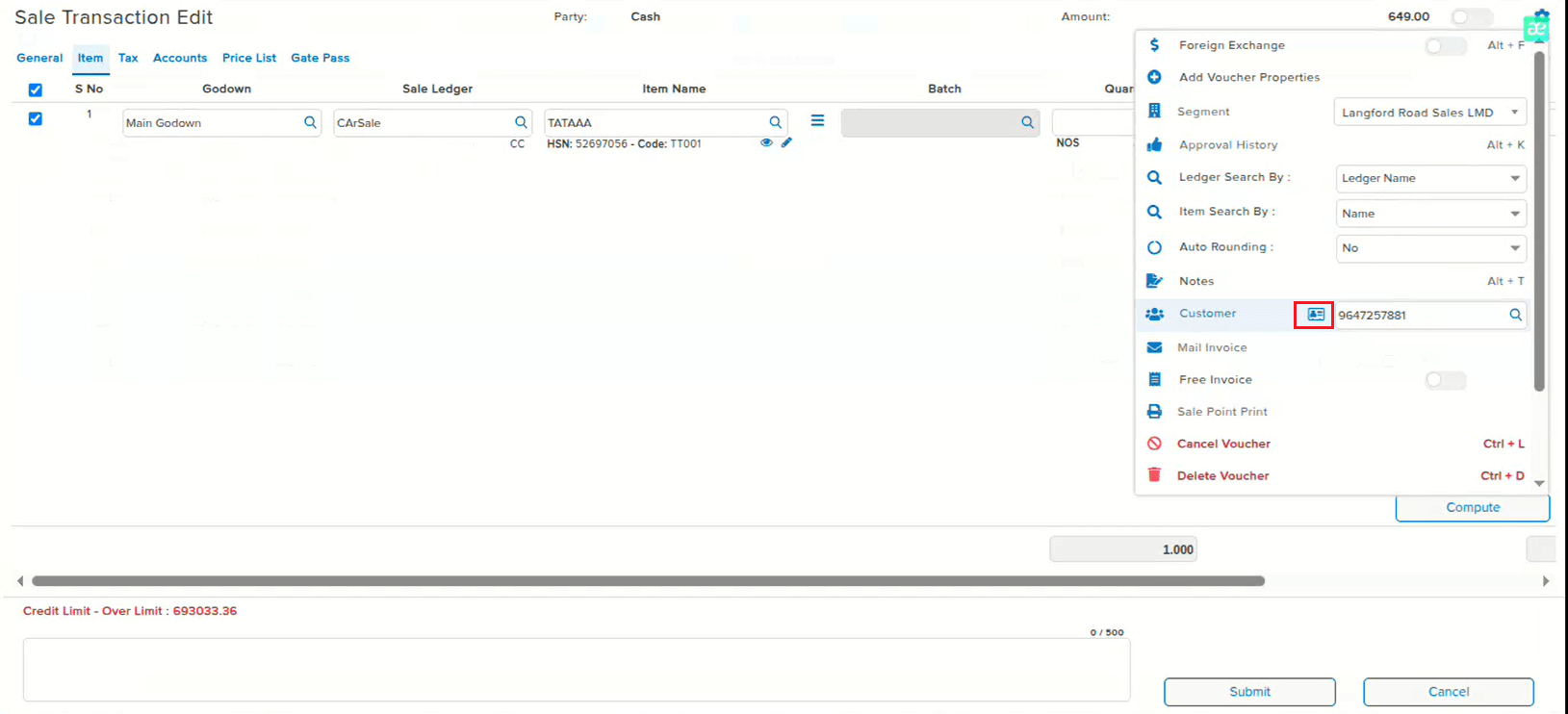Select Cancel Voucher from the menu
Image resolution: width=1568 pixels, height=714 pixels.
pos(1223,444)
